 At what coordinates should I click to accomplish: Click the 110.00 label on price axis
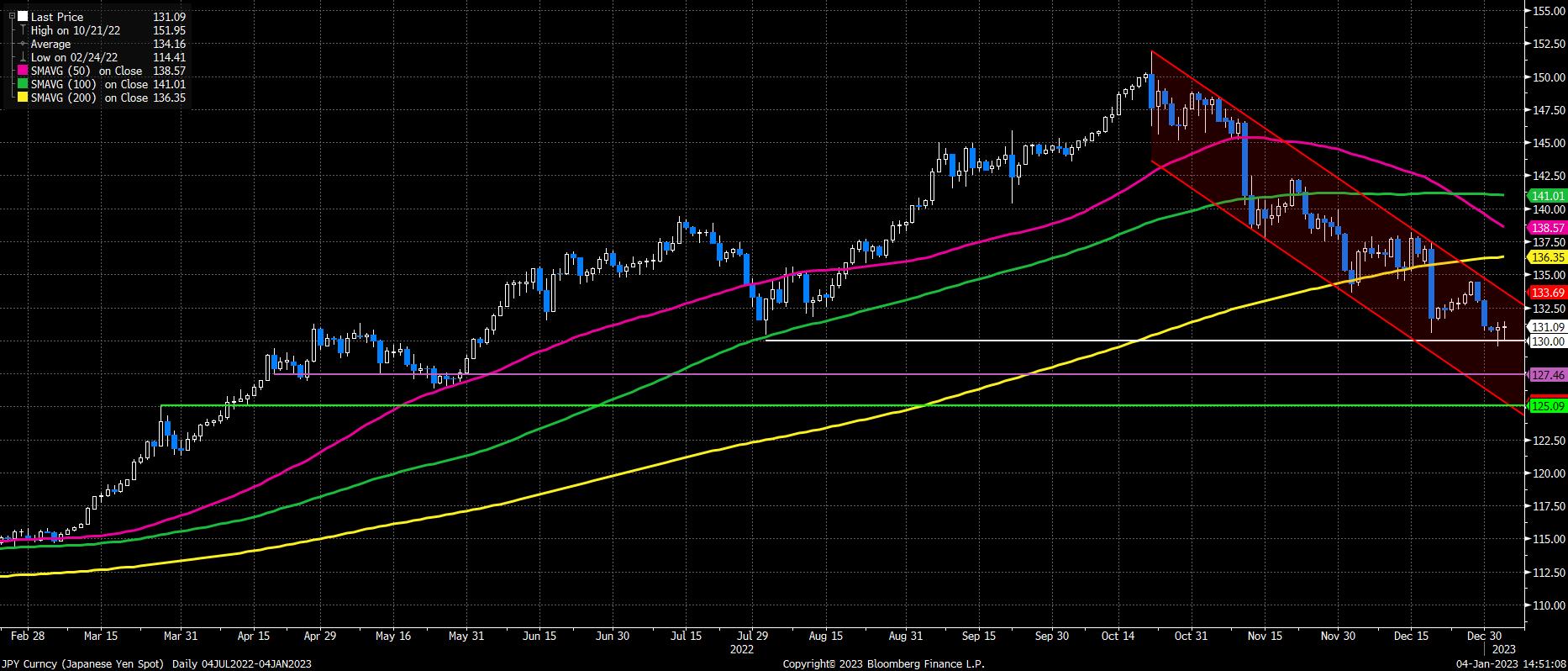1549,605
